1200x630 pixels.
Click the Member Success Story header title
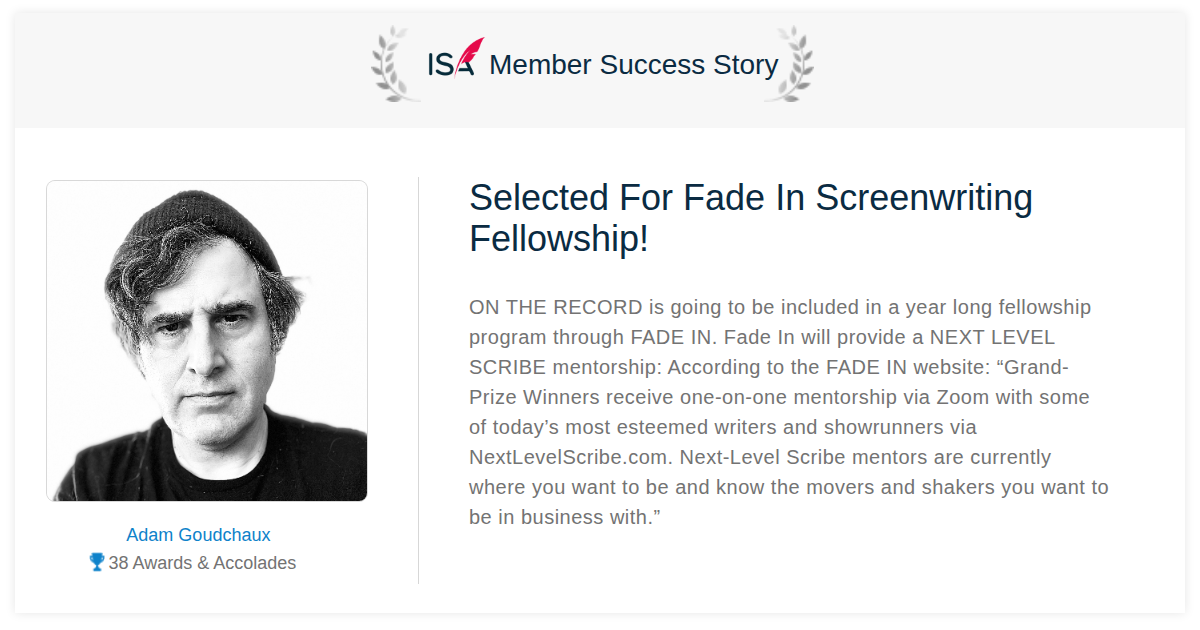[x=633, y=65]
